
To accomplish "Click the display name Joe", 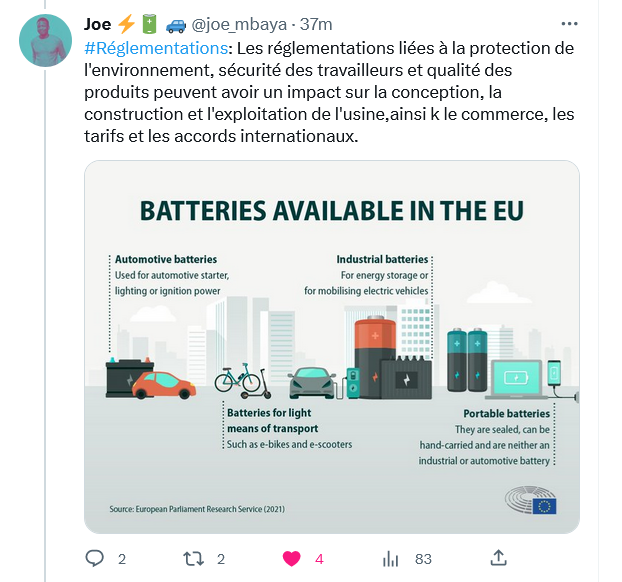I will [x=98, y=24].
